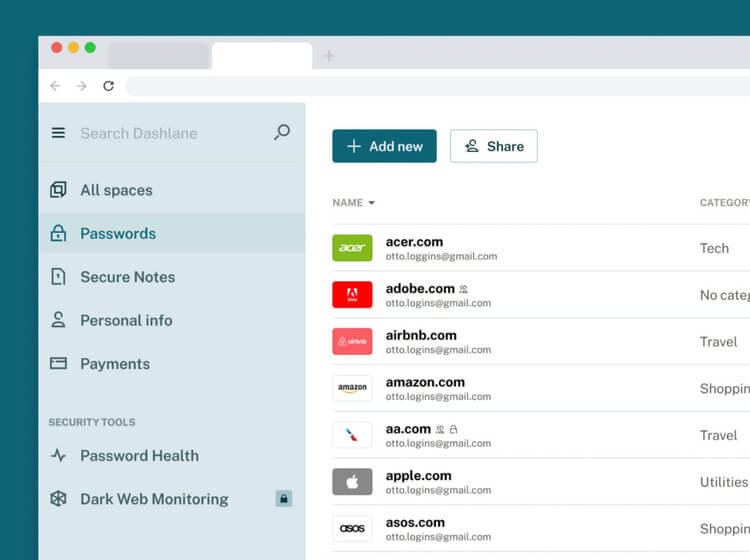This screenshot has width=750, height=560.
Task: Click the Passwords padlock icon
Action: pyautogui.click(x=58, y=233)
